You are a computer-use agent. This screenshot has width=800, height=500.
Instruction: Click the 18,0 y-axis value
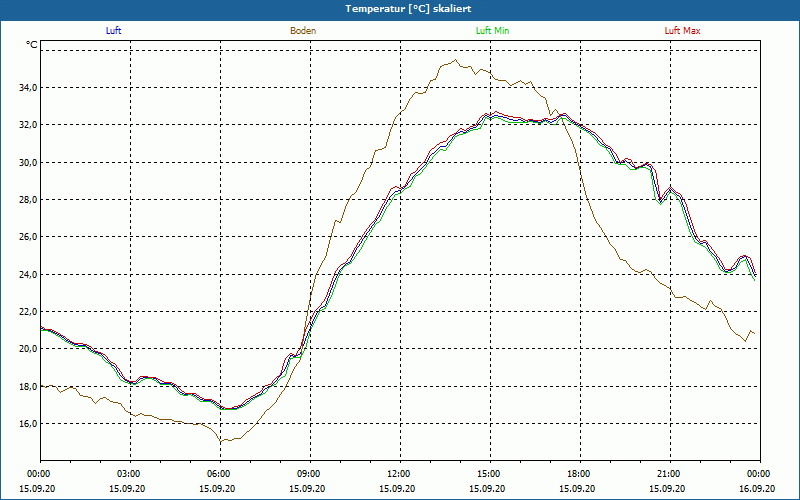pos(28,386)
